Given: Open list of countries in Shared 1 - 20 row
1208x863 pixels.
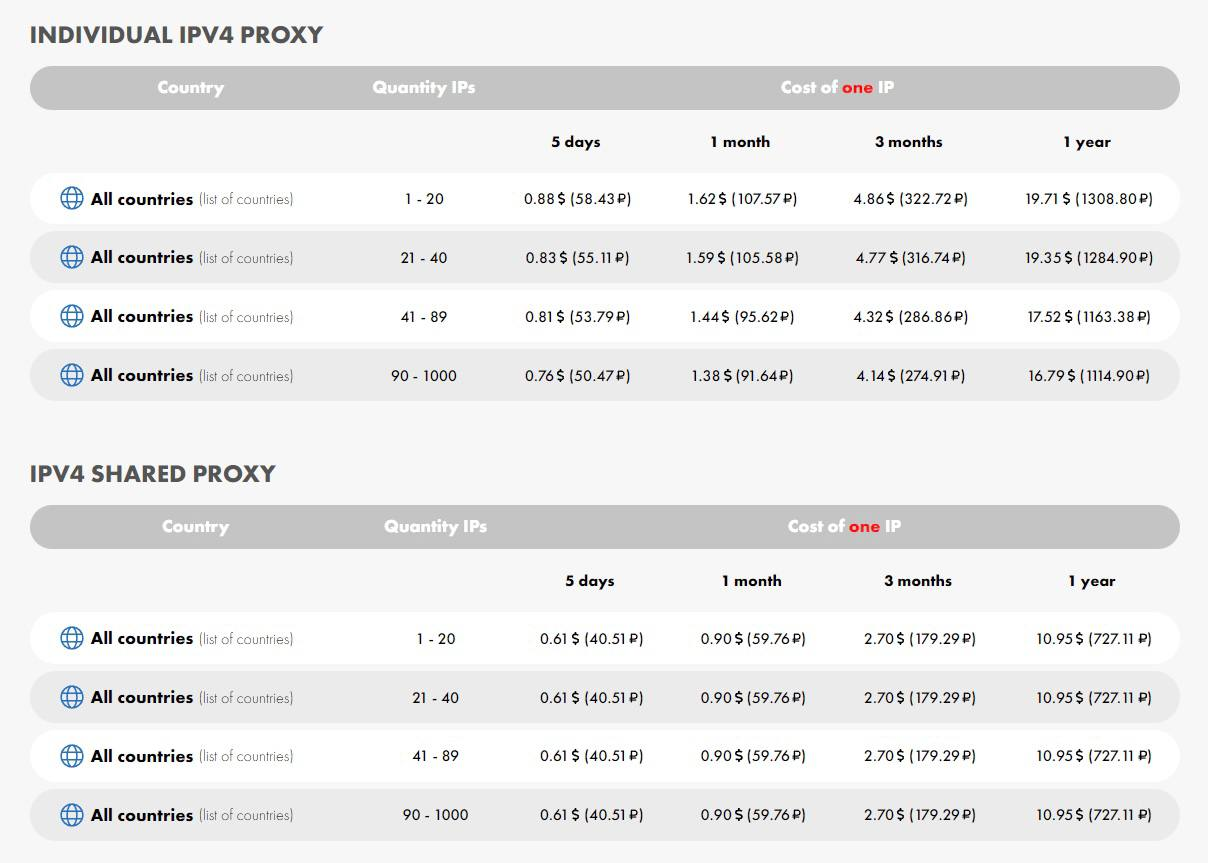Looking at the screenshot, I should point(246,639).
